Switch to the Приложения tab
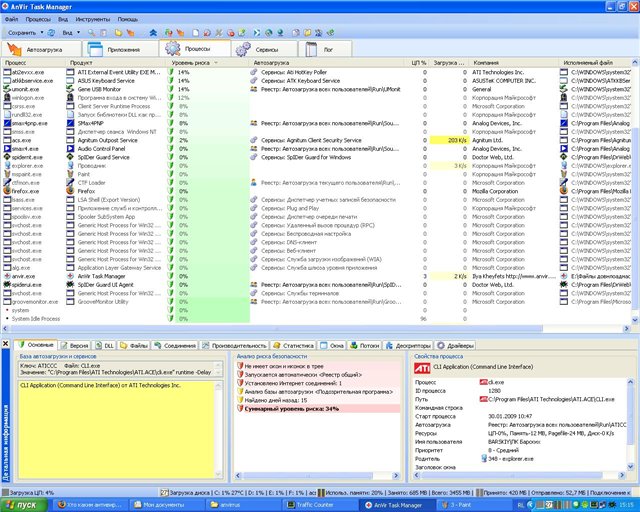Viewport: 640px width, 512px height. tap(120, 49)
